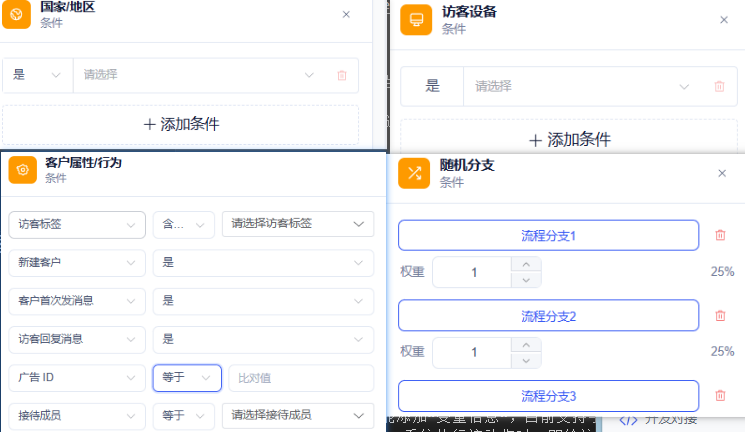Increase the 权重 weight of 流程分支1
Image resolution: width=745 pixels, height=432 pixels.
[x=526, y=265]
